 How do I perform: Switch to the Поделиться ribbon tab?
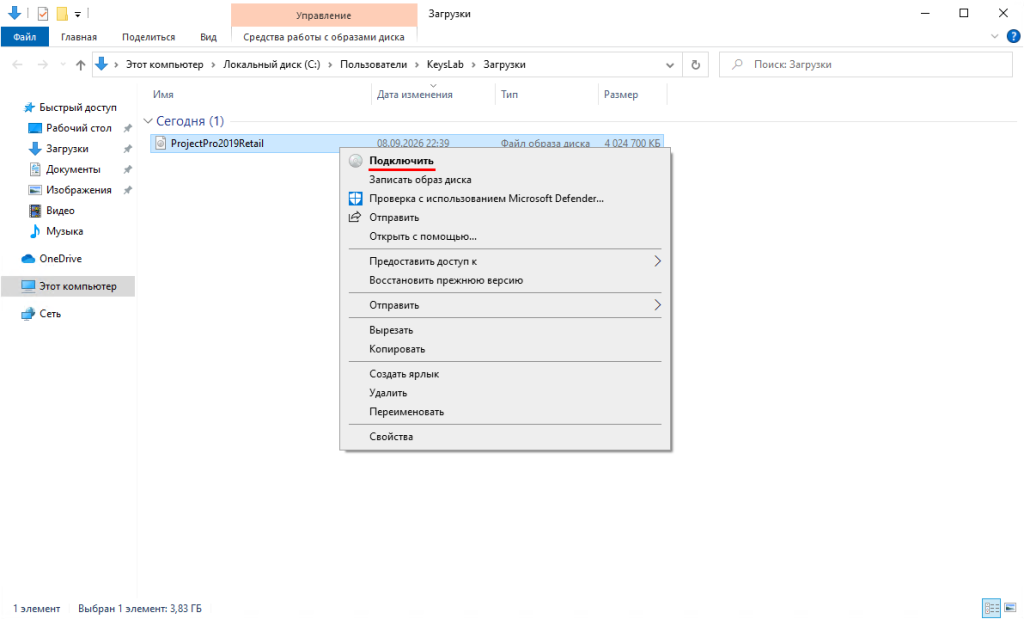[x=148, y=37]
